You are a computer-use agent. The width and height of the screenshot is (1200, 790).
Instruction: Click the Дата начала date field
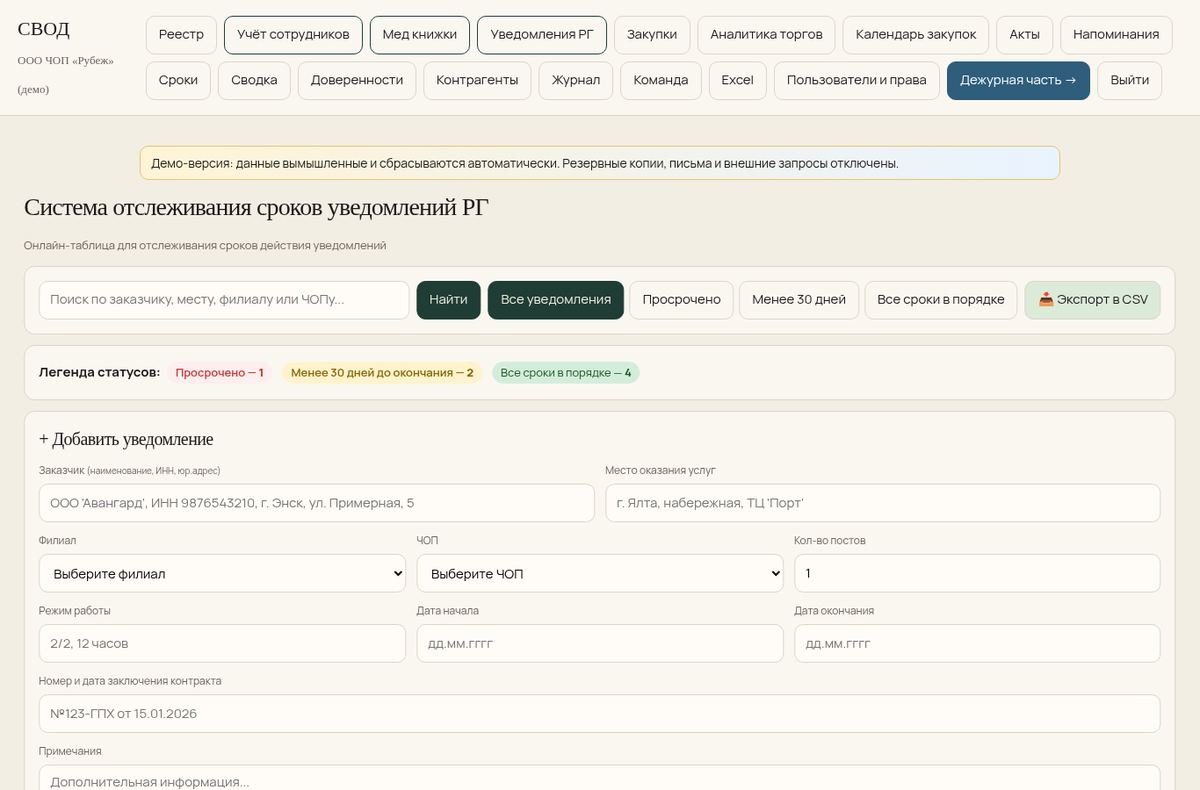[x=600, y=644]
